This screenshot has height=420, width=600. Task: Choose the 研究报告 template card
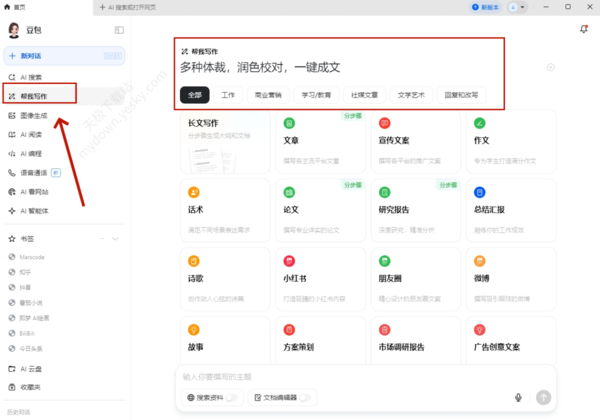(416, 211)
